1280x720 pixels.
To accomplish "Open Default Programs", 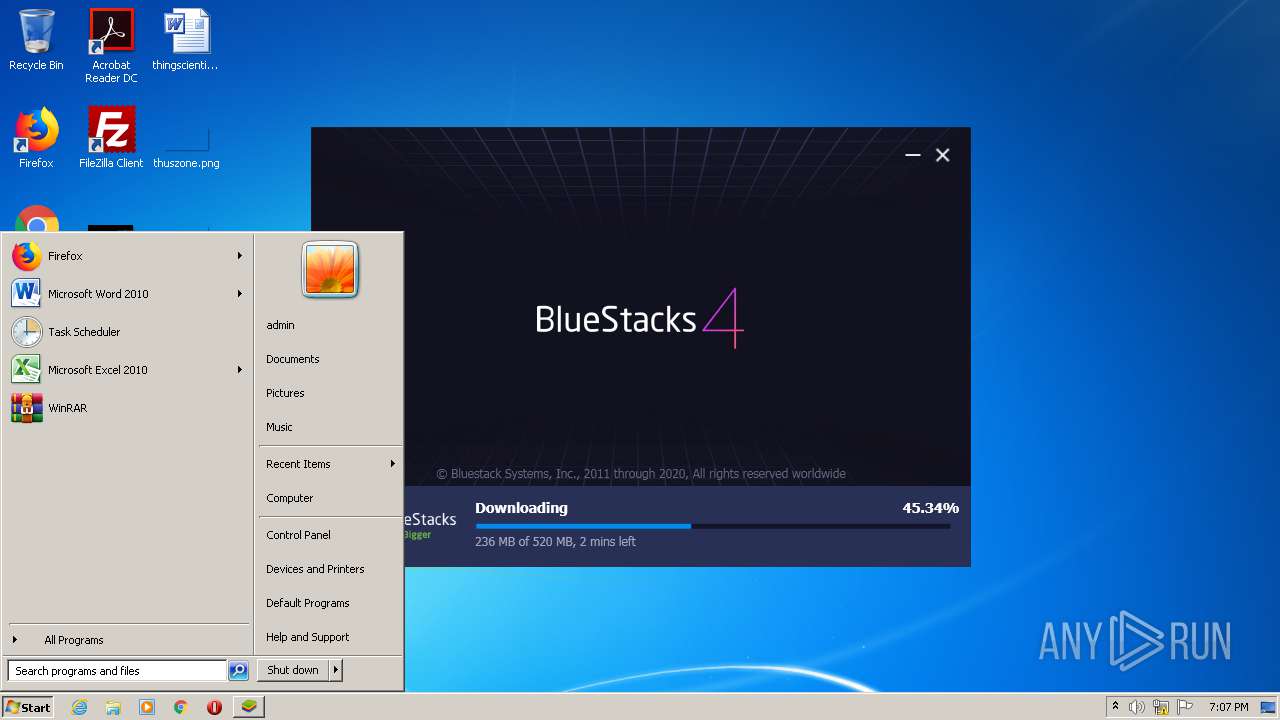I will click(x=308, y=603).
